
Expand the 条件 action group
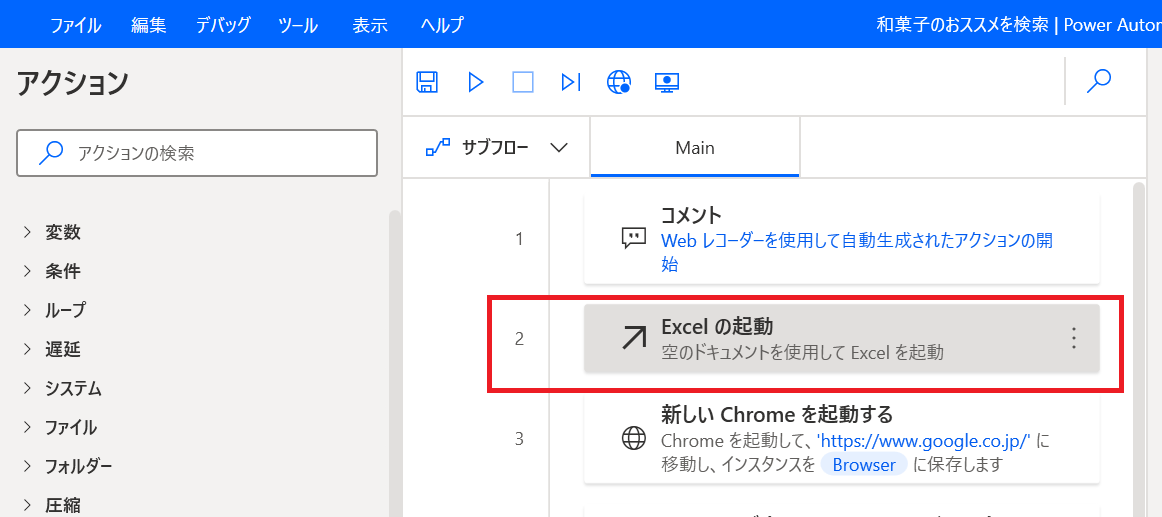tap(27, 272)
